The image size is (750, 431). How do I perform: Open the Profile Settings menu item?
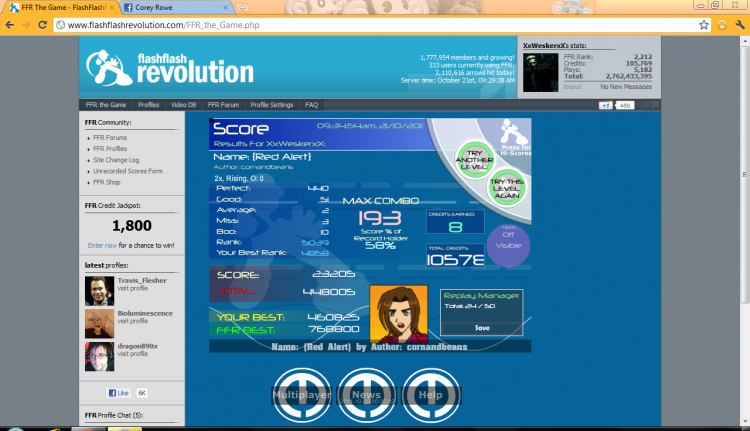click(x=272, y=105)
